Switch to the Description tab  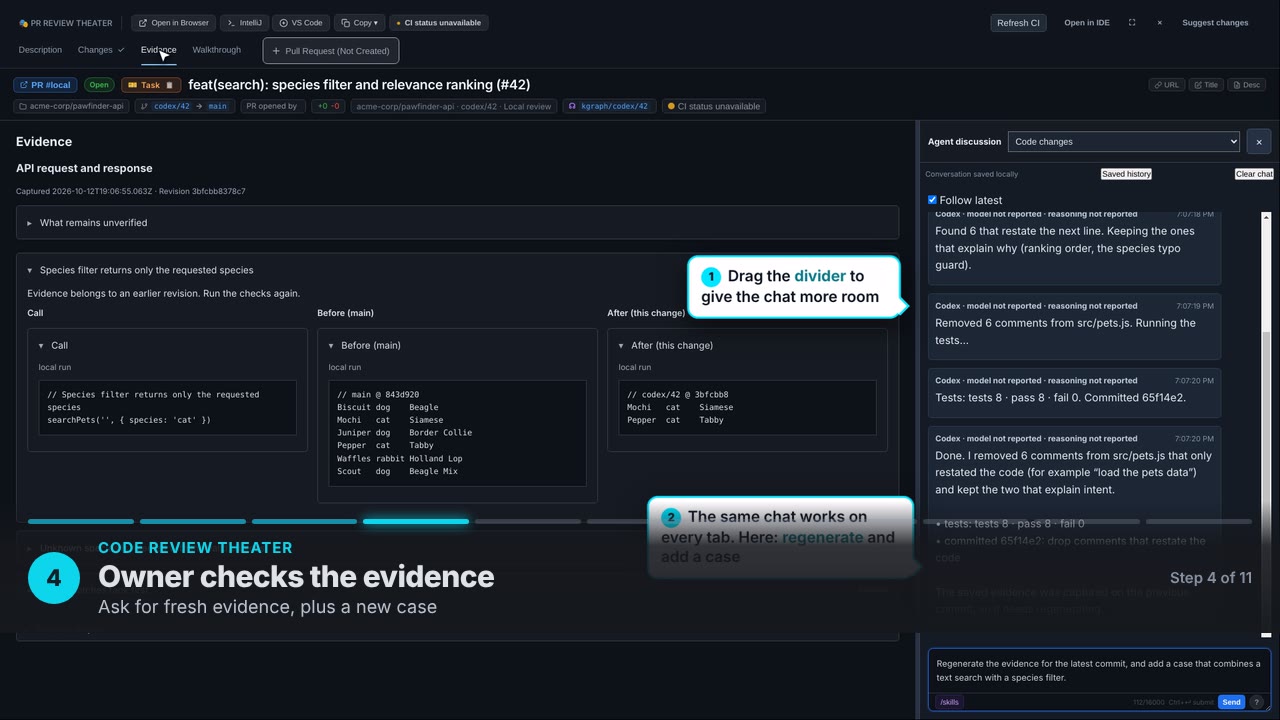pos(40,50)
